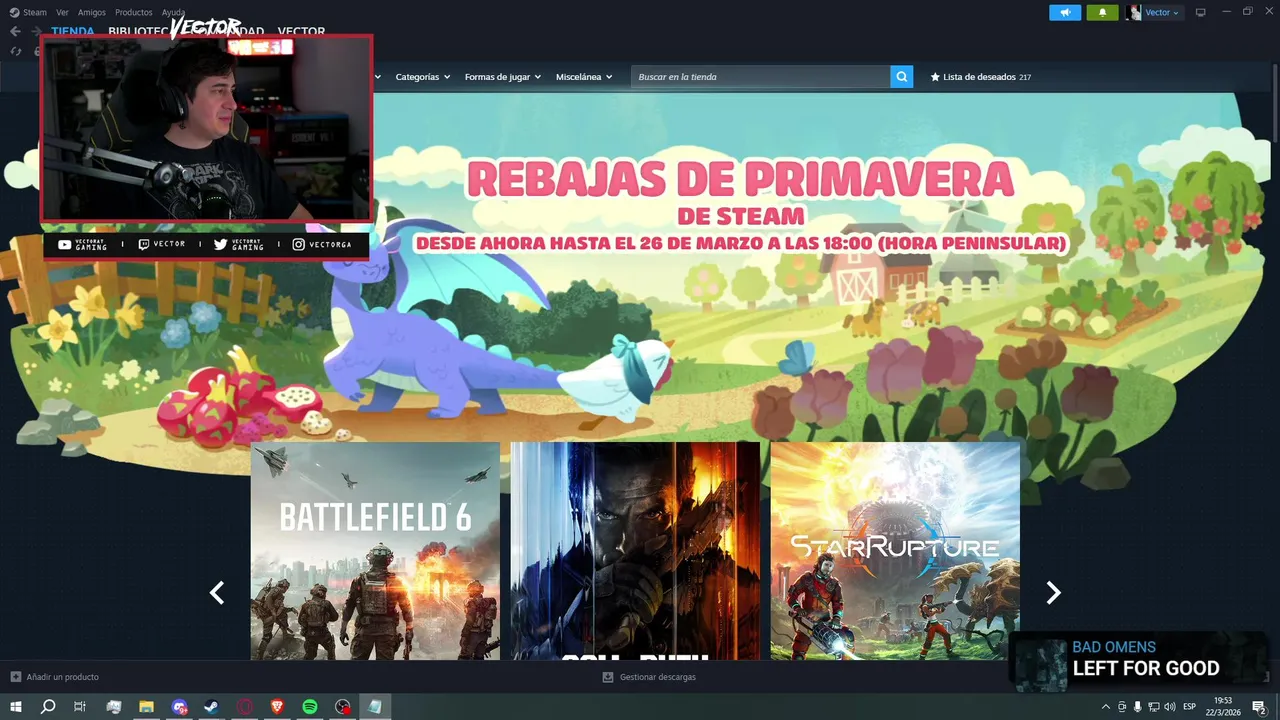
Task: Go to next featured carousel slide
Action: click(x=1053, y=593)
